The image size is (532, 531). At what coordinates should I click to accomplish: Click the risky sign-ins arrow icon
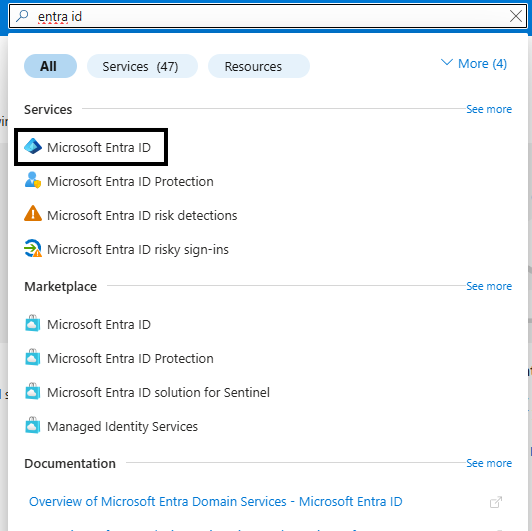point(33,248)
